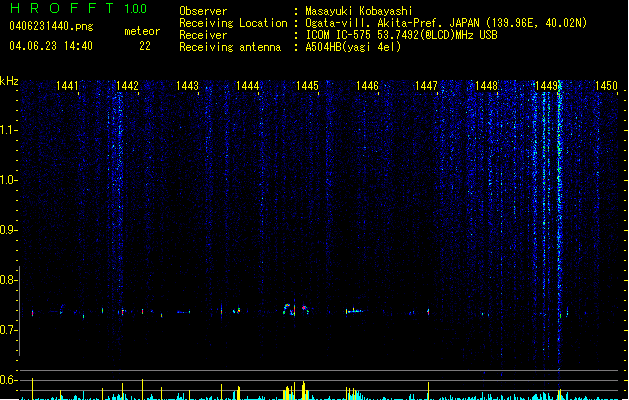Click the 1442 time marker
The image size is (629, 400).
[x=127, y=86]
